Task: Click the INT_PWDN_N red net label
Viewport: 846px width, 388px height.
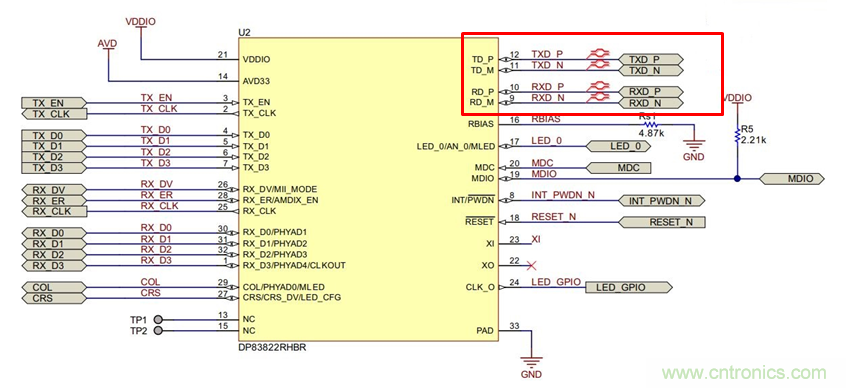Action: [x=563, y=195]
